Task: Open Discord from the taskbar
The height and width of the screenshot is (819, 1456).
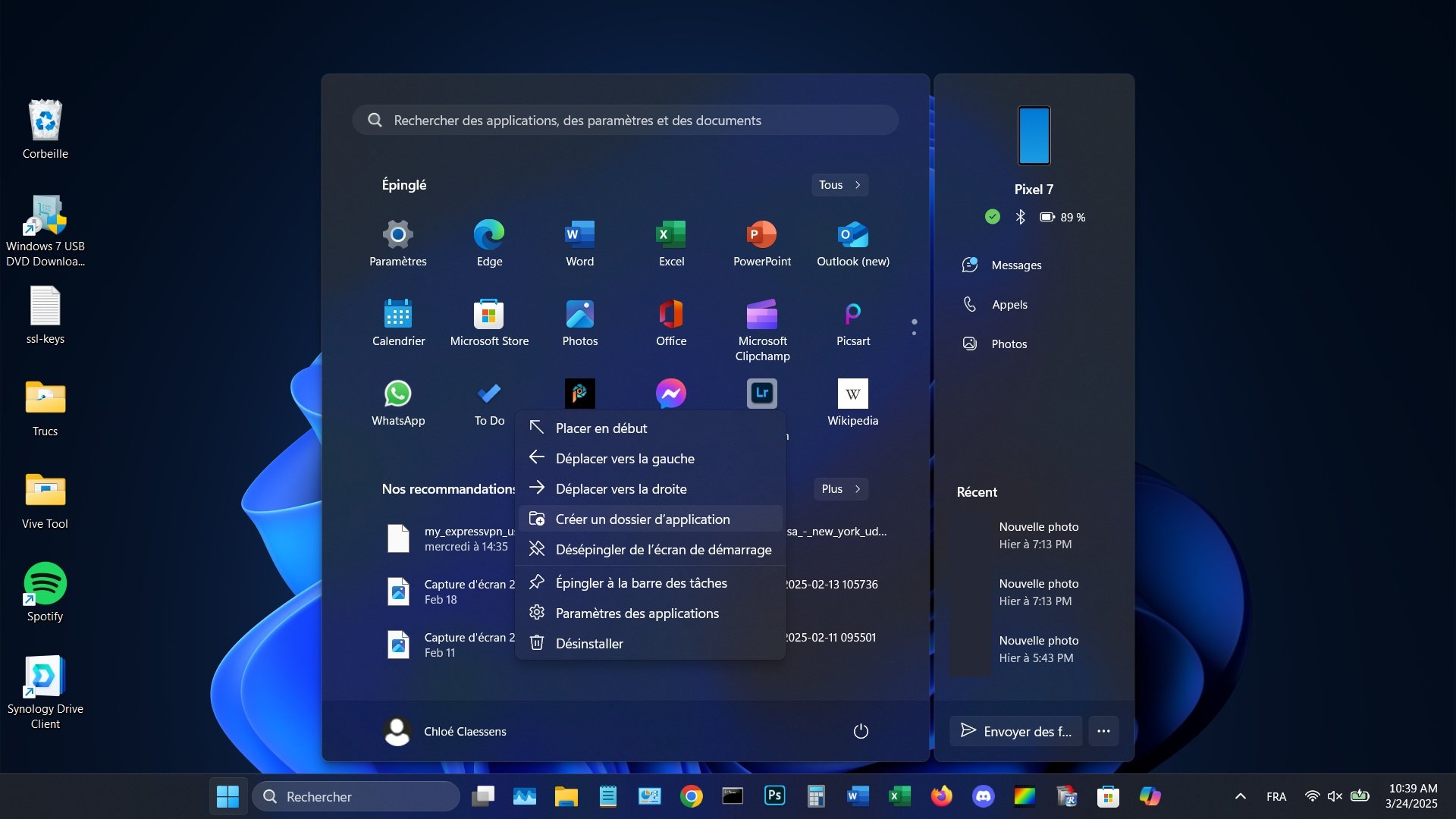Action: [x=983, y=796]
